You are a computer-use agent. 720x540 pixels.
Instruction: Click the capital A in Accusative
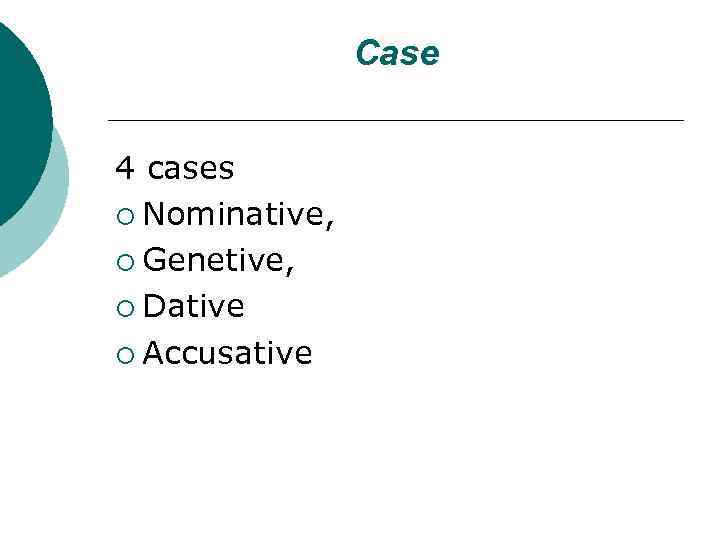click(153, 353)
